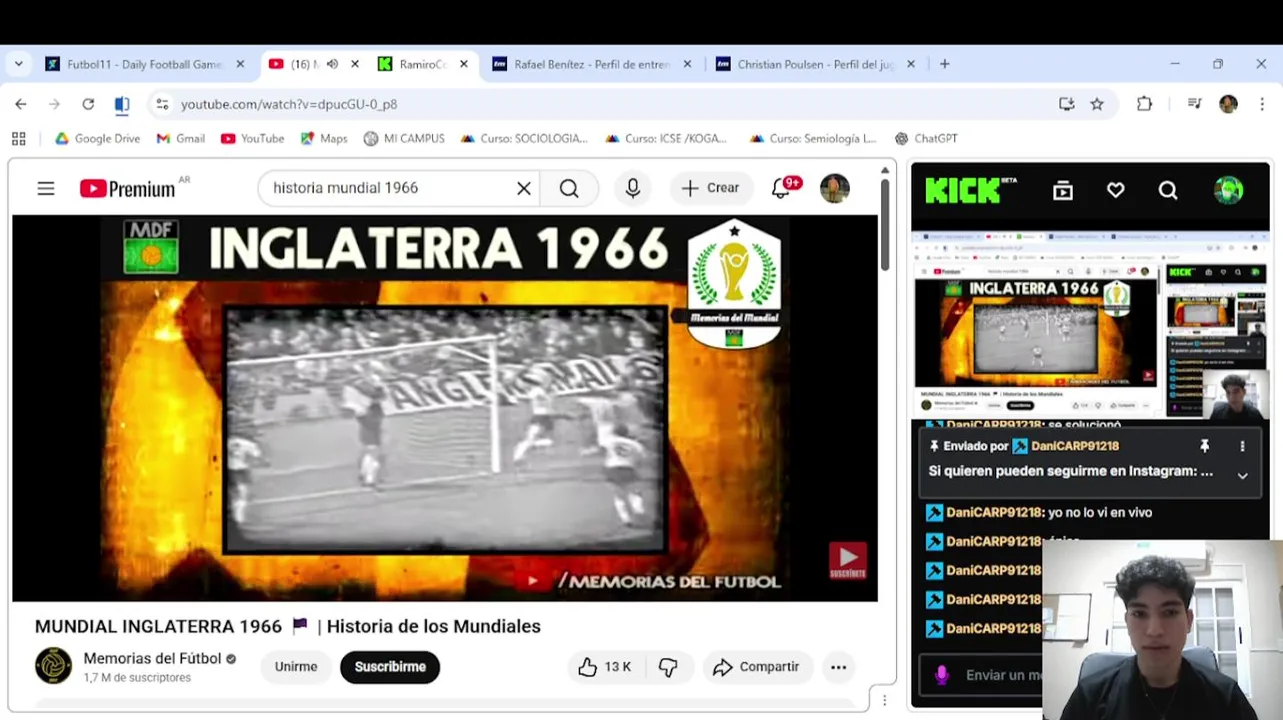Open the Memorias del Fútbol channel avatar
This screenshot has height=720, width=1283.
point(53,666)
